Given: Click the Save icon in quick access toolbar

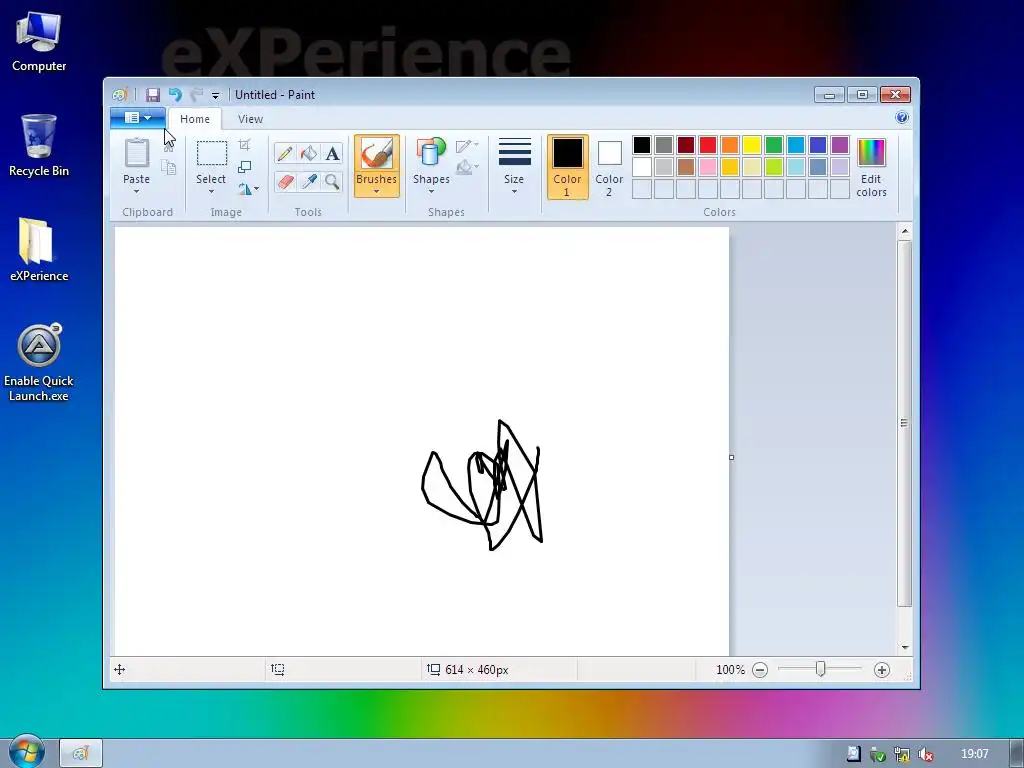Looking at the screenshot, I should click(x=152, y=95).
